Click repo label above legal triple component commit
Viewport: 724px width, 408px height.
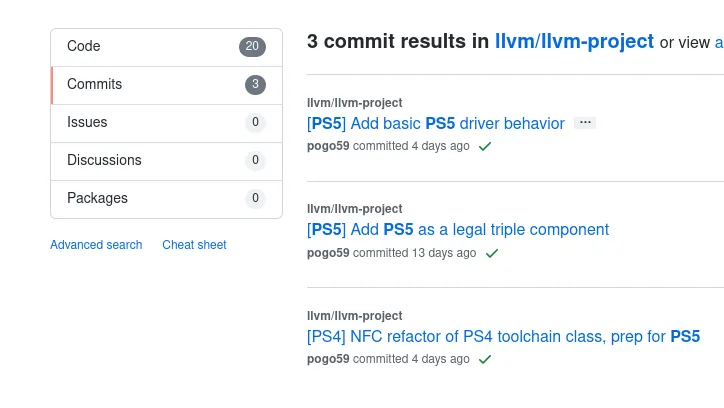click(355, 209)
